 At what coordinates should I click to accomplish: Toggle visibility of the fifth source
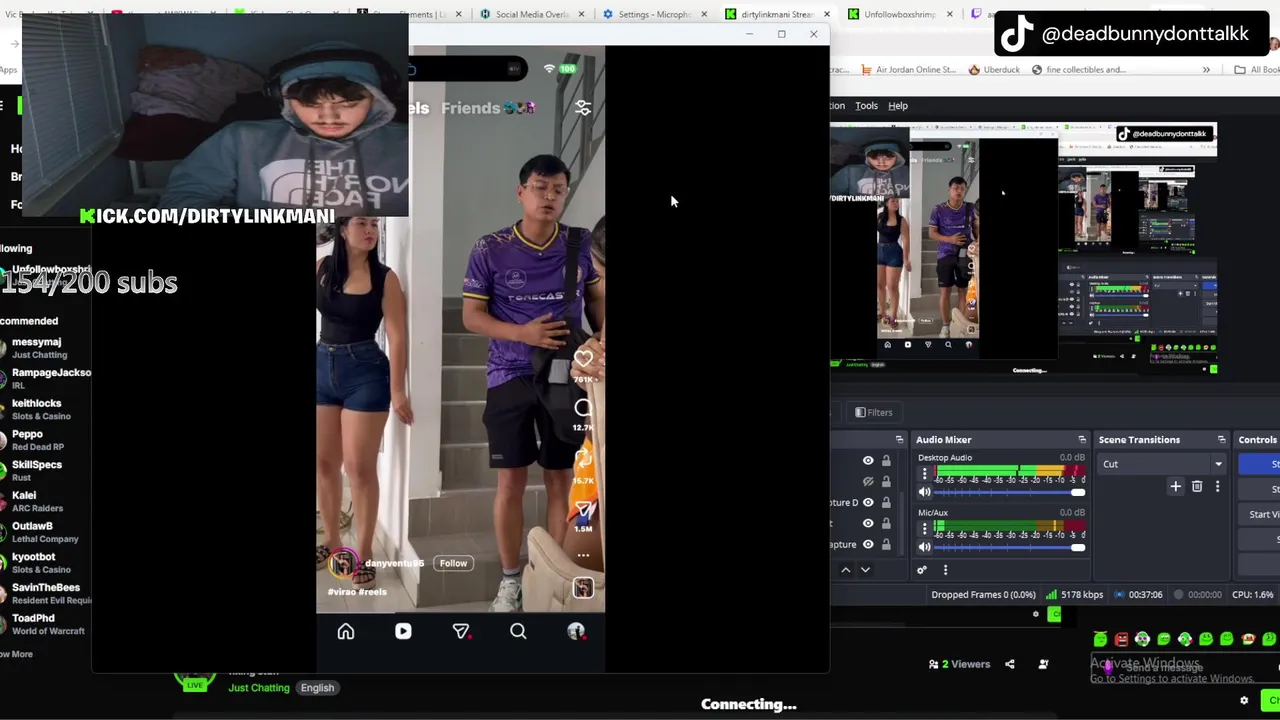point(868,544)
